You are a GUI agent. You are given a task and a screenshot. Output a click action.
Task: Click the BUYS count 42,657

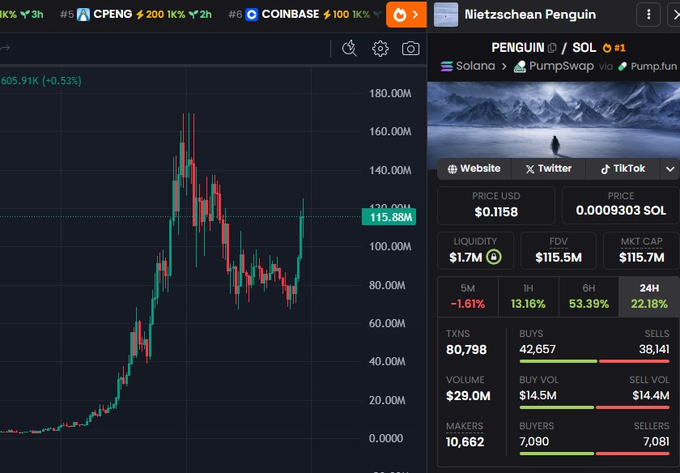pyautogui.click(x=537, y=349)
